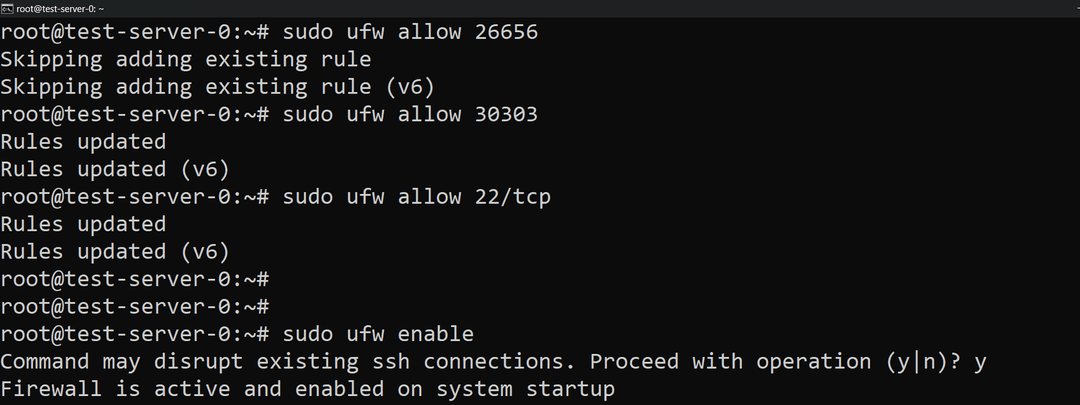Click 'Rules updated (v6)' below the 22/tcp command
The height and width of the screenshot is (405, 1080).
[x=115, y=251]
